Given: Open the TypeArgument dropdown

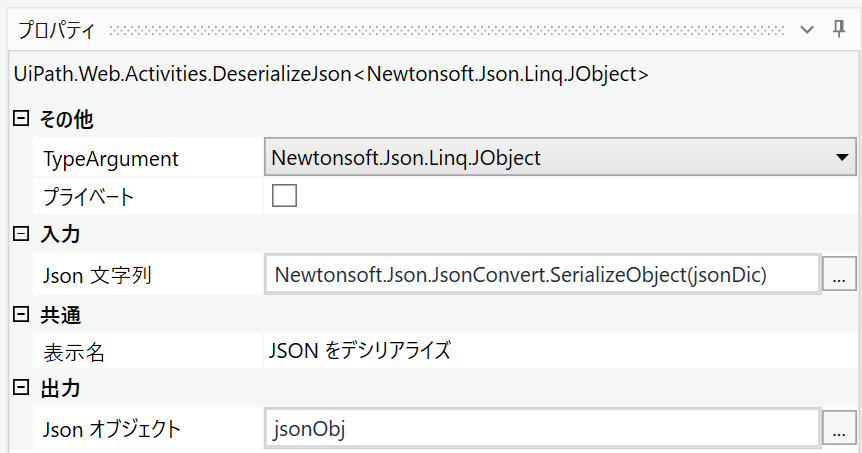Looking at the screenshot, I should click(x=840, y=158).
